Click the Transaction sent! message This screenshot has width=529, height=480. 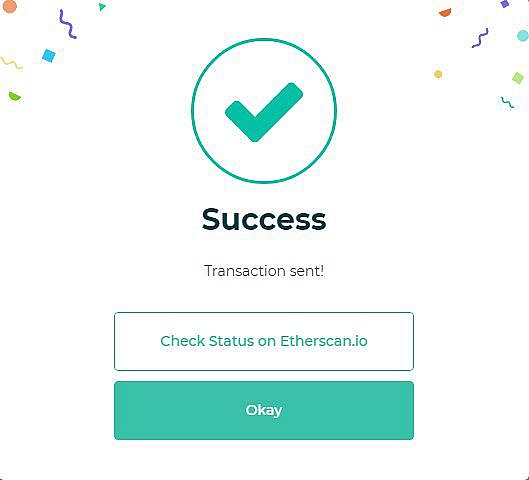pos(264,271)
